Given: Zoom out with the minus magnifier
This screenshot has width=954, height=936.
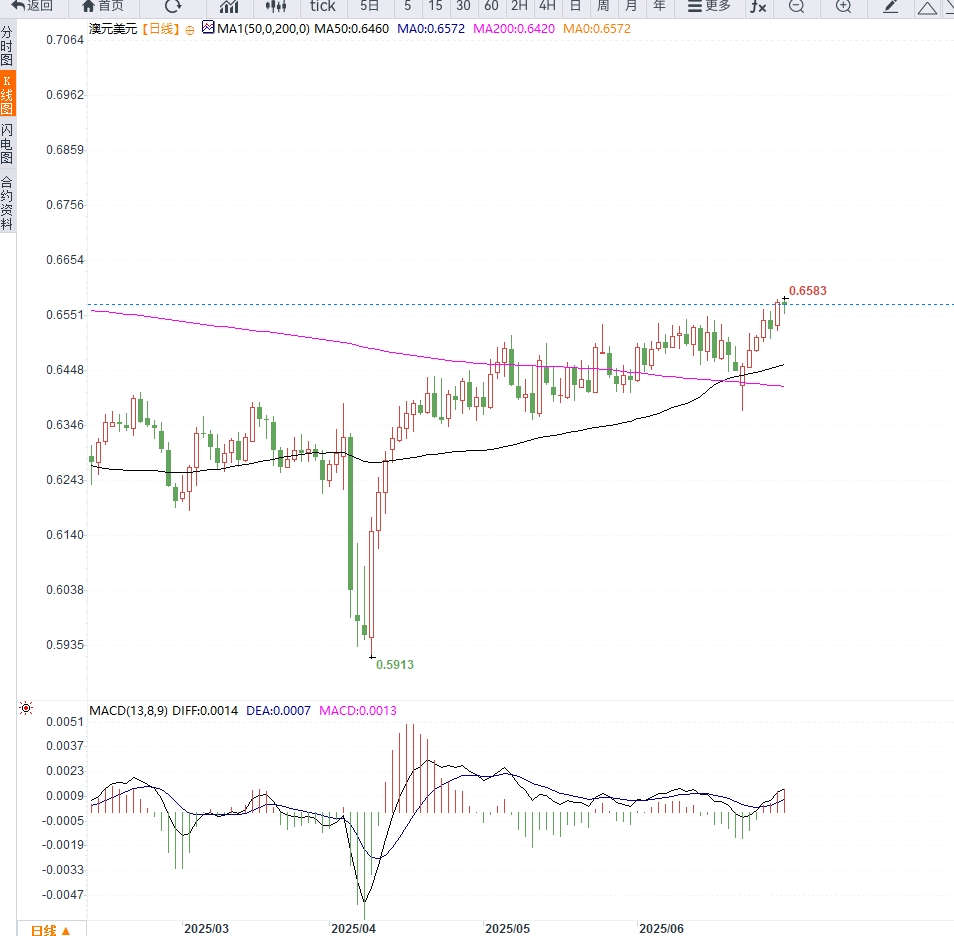Looking at the screenshot, I should (x=796, y=7).
